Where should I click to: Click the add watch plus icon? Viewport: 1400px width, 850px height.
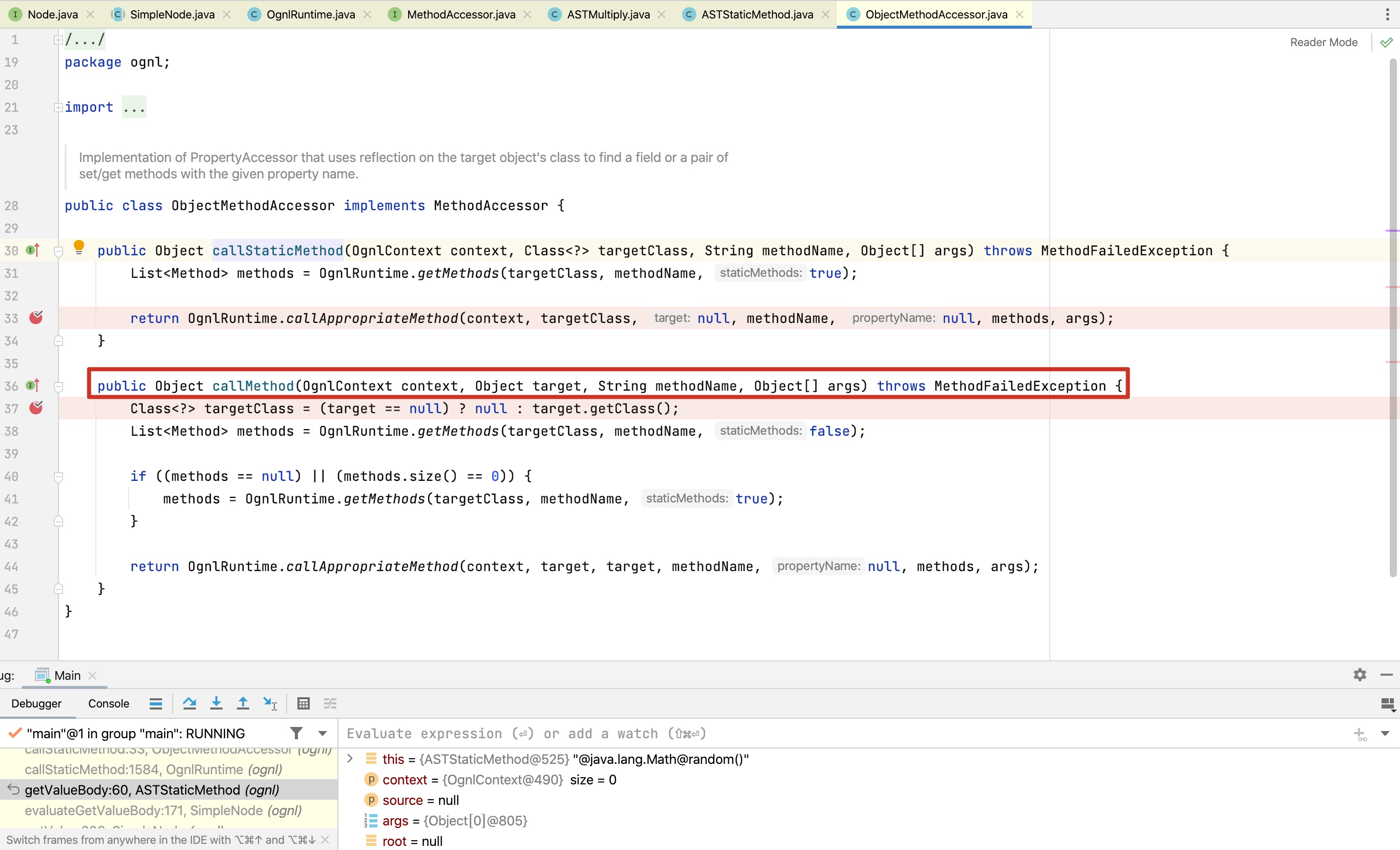point(1360,734)
